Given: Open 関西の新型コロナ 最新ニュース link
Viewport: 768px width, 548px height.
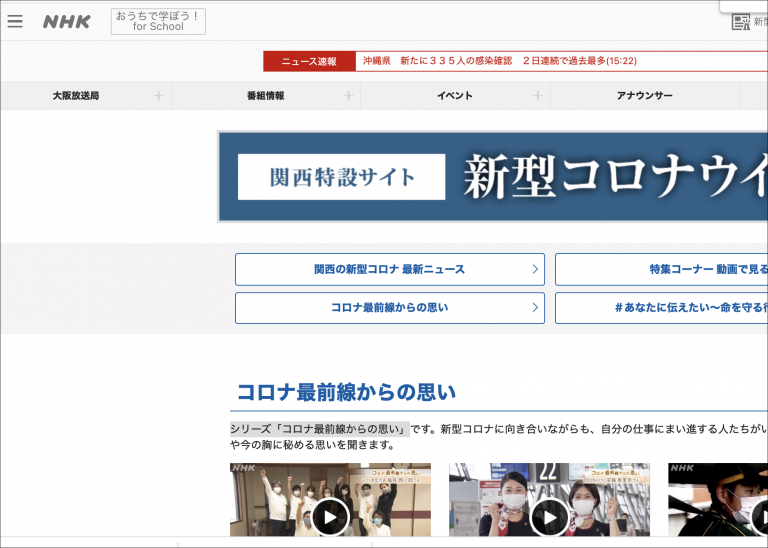Looking at the screenshot, I should pos(389,269).
